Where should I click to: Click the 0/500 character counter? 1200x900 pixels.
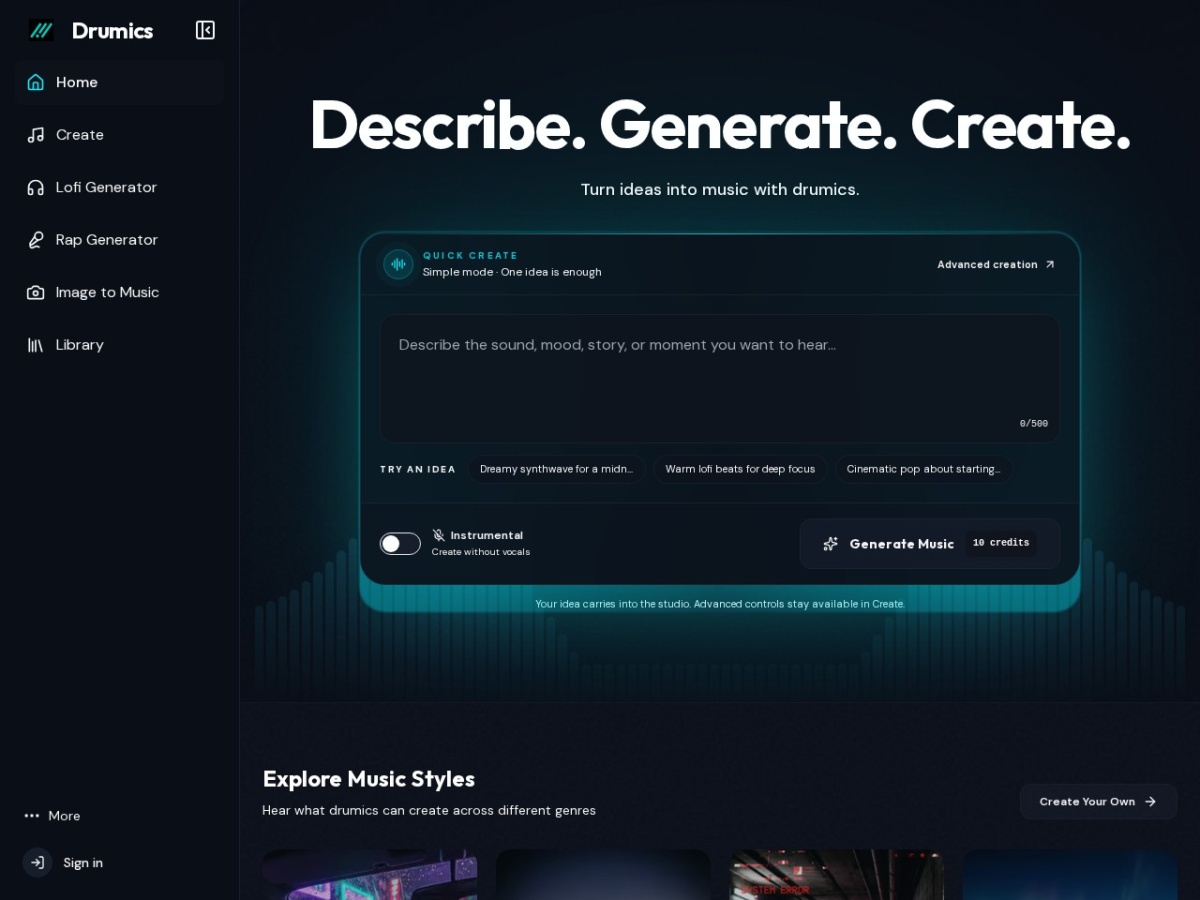point(1034,424)
